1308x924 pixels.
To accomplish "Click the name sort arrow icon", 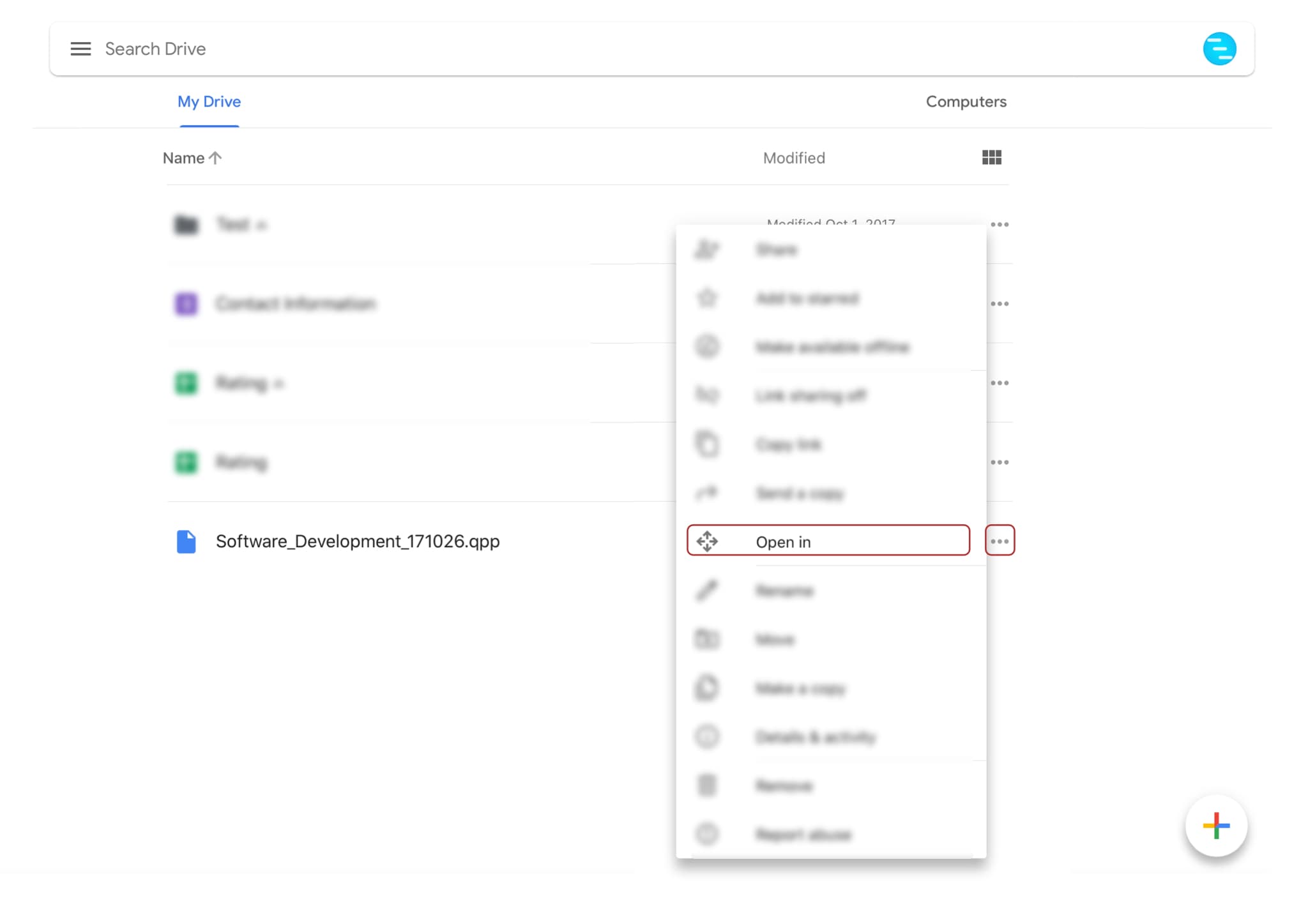I will tap(215, 158).
